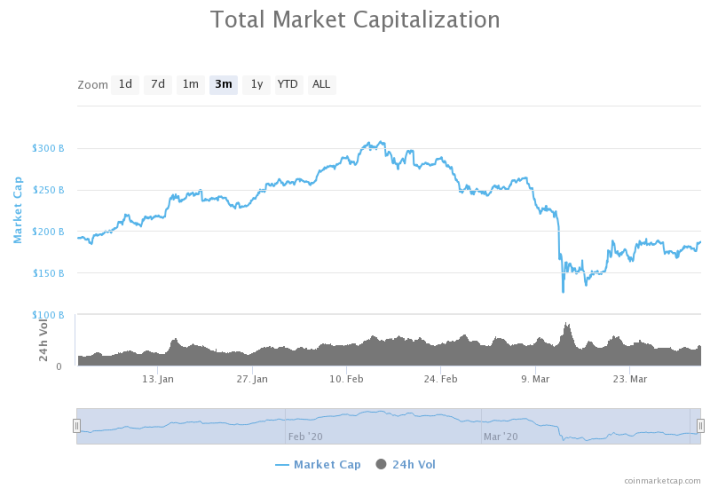Click the $300 B axis label
Viewport: 710px width, 488px height.
48,148
